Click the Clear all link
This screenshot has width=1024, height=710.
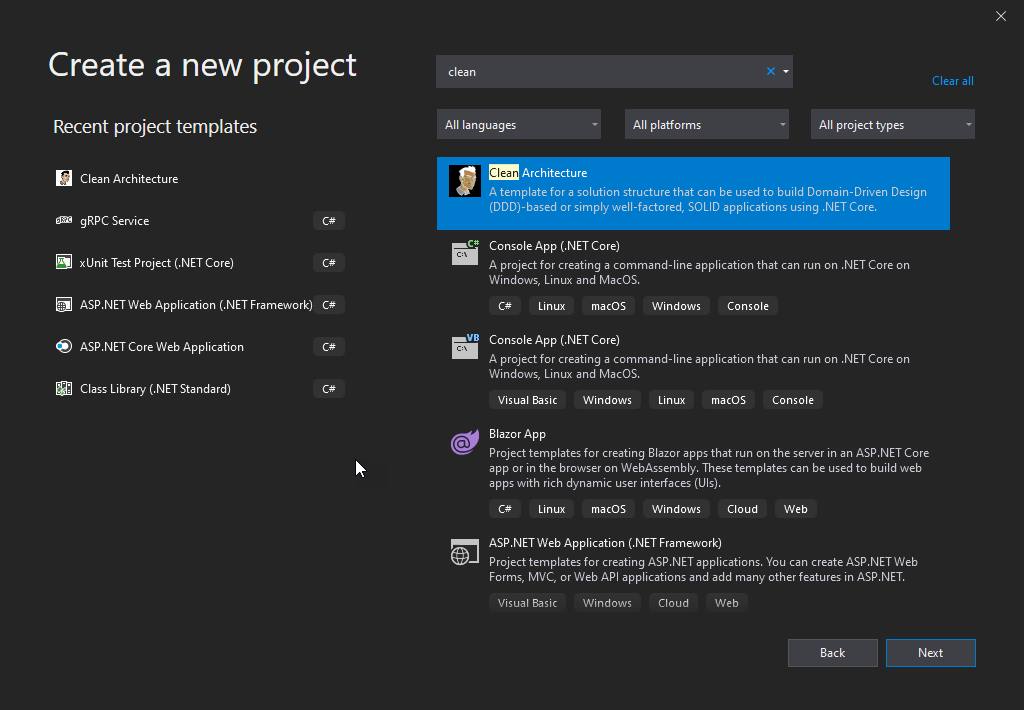coord(952,81)
